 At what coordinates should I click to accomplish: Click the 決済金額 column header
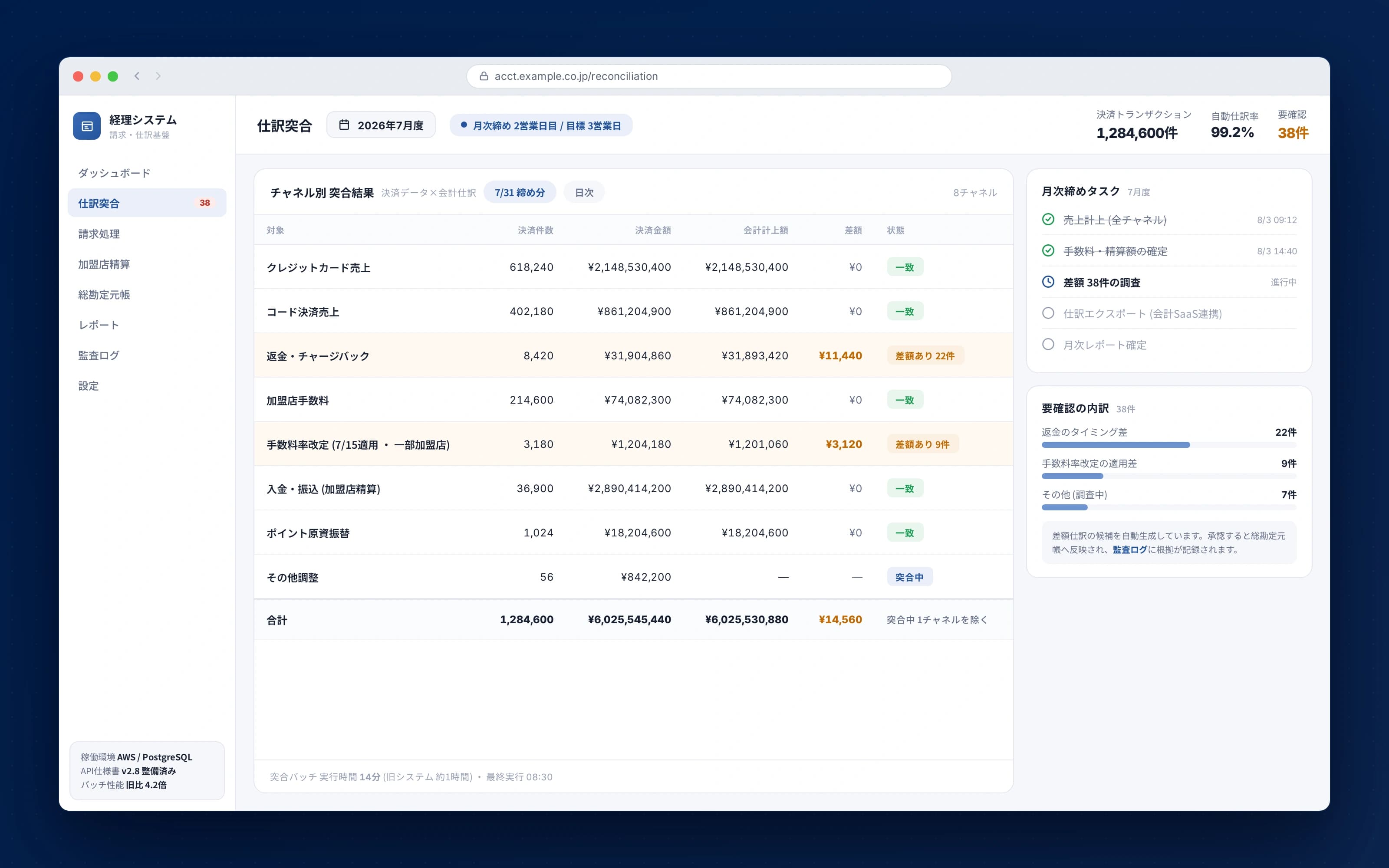pos(652,230)
